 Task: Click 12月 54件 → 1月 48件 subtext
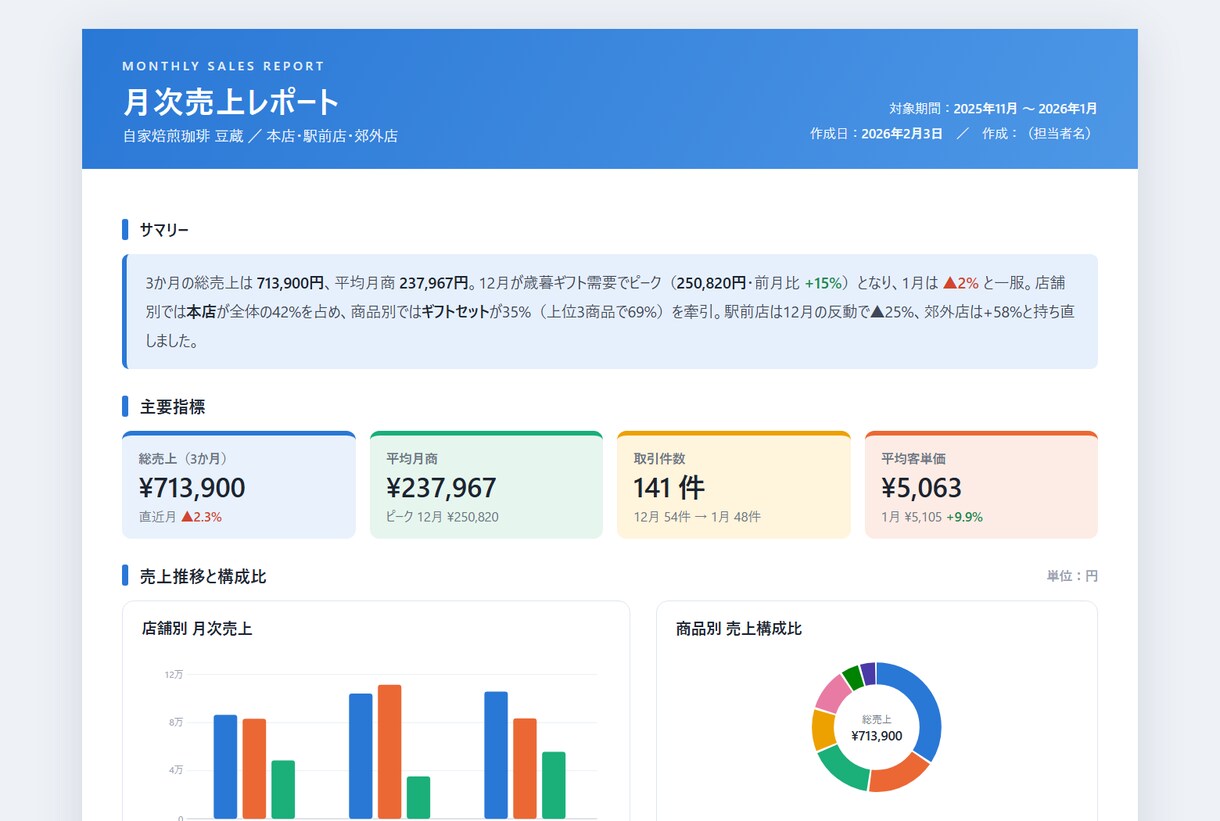697,517
